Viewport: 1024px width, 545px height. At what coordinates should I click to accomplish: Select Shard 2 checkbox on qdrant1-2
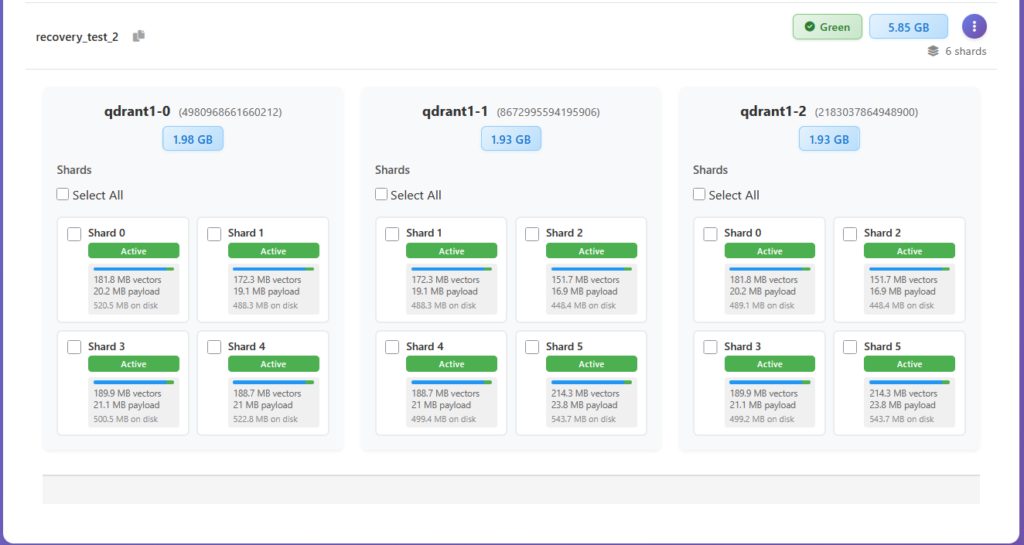[x=850, y=234]
